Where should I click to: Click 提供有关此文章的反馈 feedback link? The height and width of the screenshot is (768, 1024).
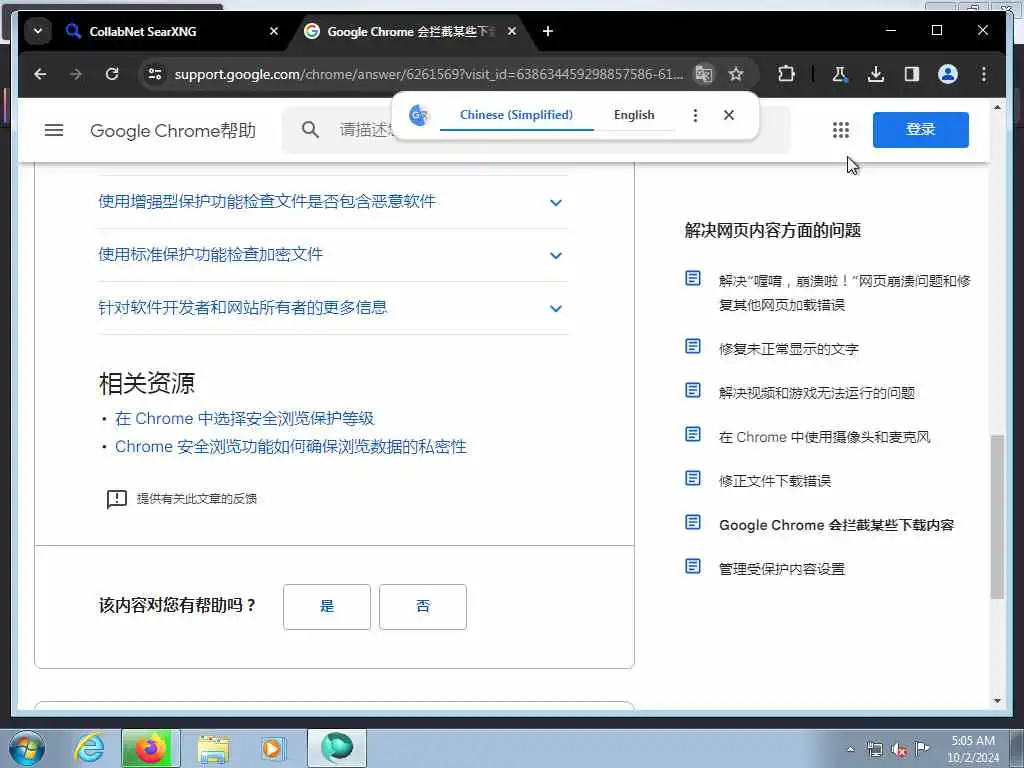tap(182, 499)
